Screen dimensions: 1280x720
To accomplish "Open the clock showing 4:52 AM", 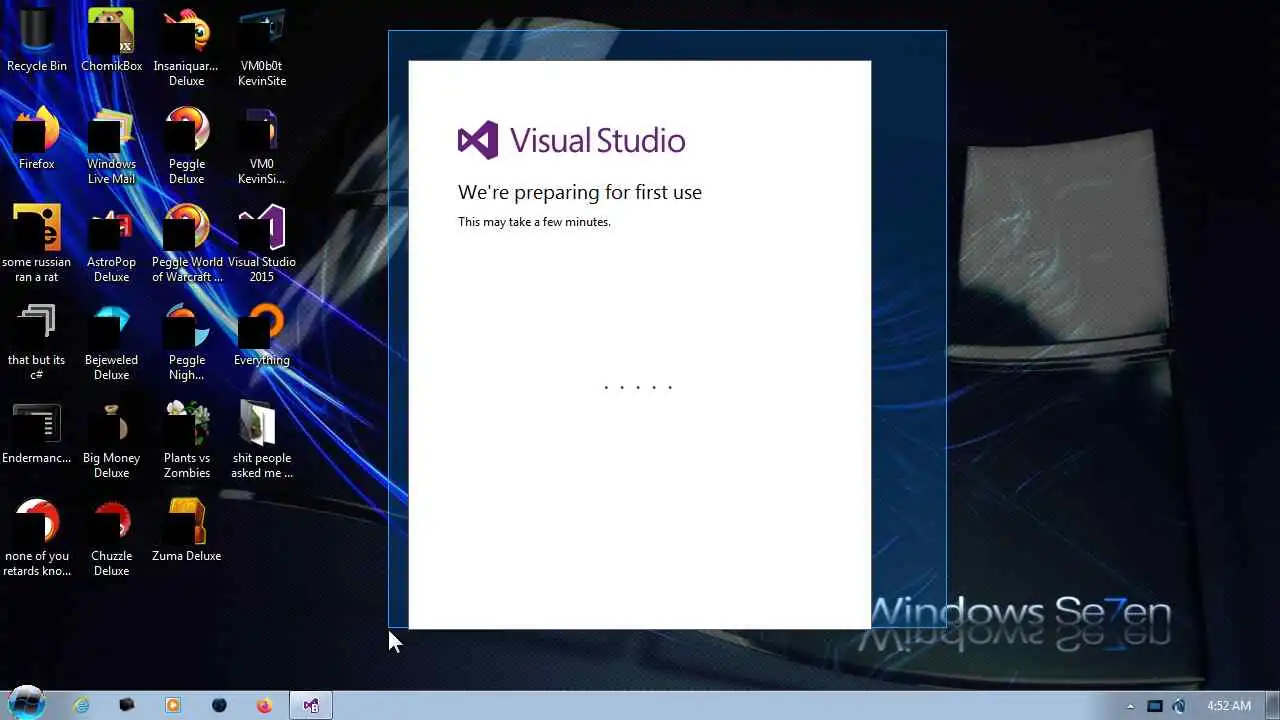I will [1229, 706].
